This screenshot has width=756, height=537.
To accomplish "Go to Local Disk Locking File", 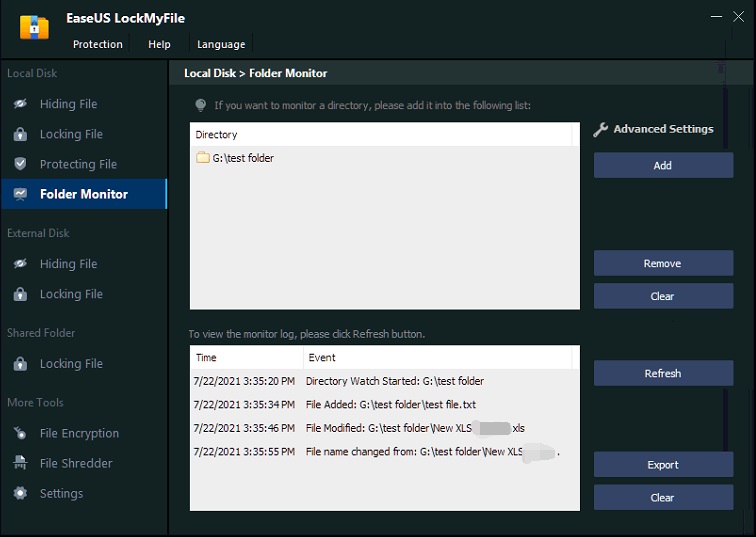I will [x=84, y=134].
